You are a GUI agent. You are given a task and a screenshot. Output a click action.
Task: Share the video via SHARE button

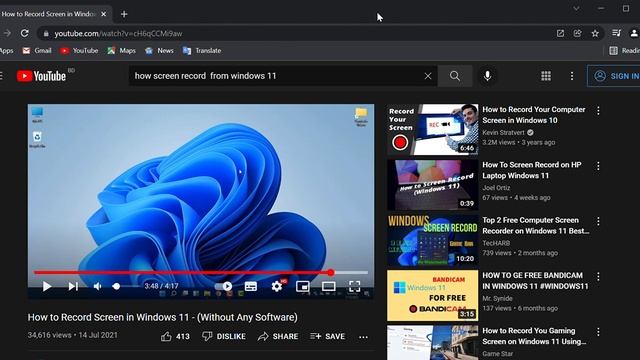pyautogui.click(x=278, y=336)
